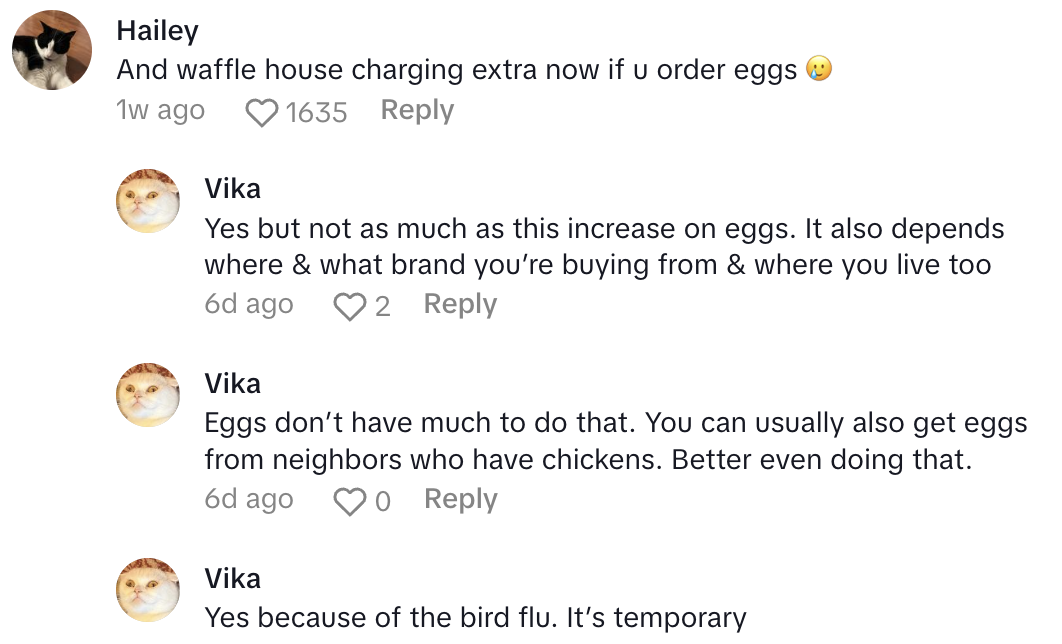This screenshot has width=1062, height=644.
Task: Click the 0 like count on chickens reply
Action: (x=382, y=500)
